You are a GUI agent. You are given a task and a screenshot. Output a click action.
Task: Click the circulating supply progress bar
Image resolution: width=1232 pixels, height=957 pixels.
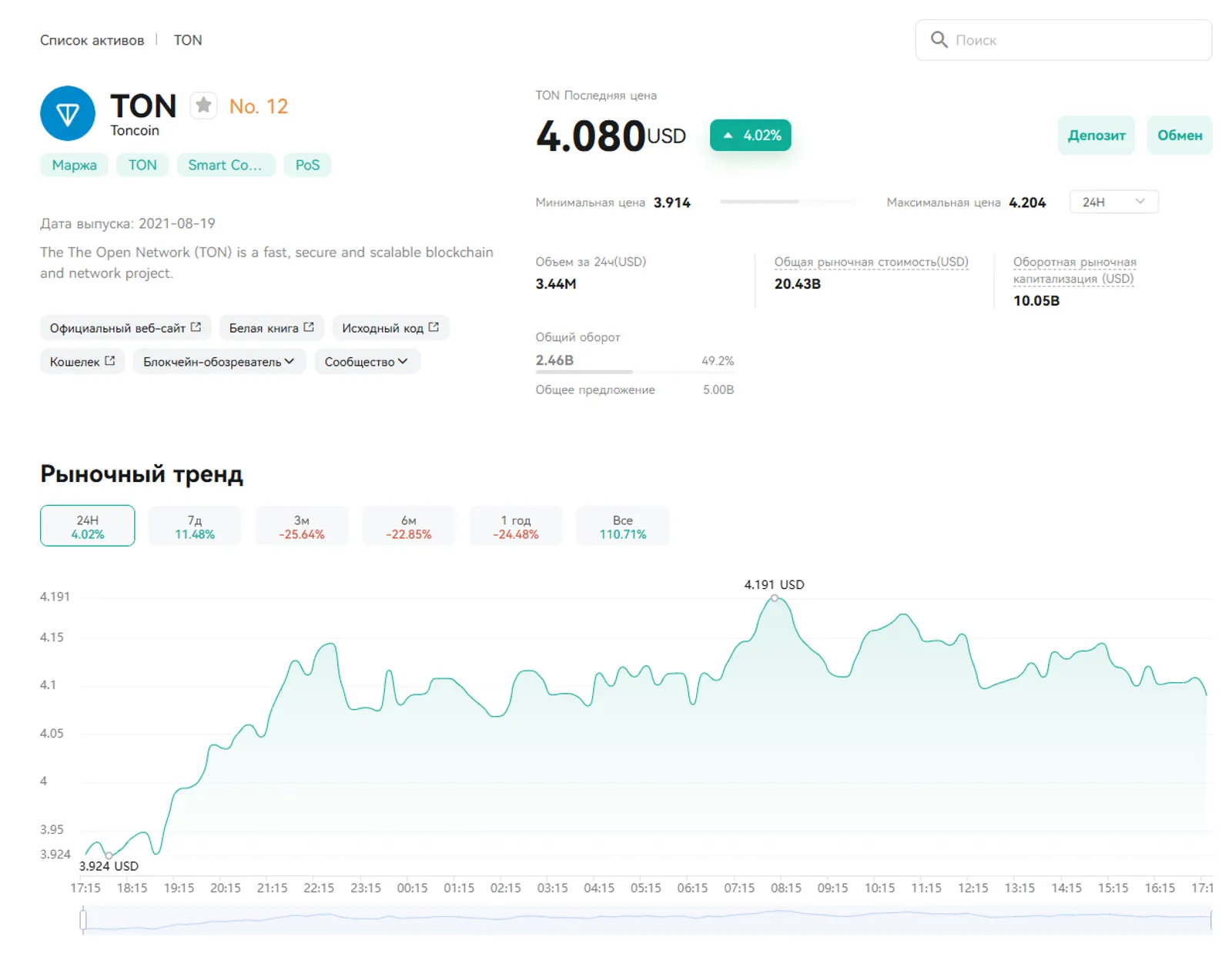coord(634,373)
